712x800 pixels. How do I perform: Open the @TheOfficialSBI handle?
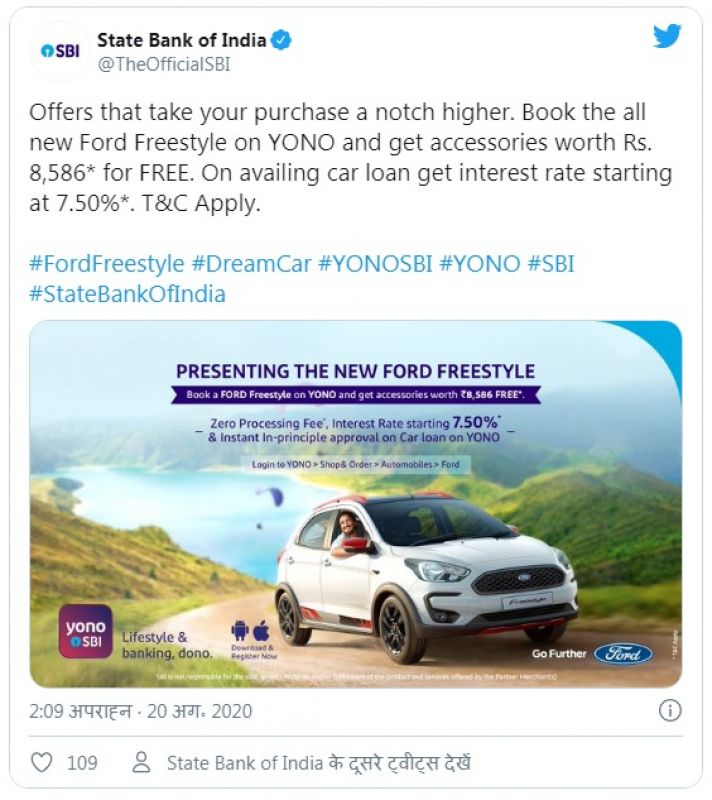pyautogui.click(x=164, y=64)
